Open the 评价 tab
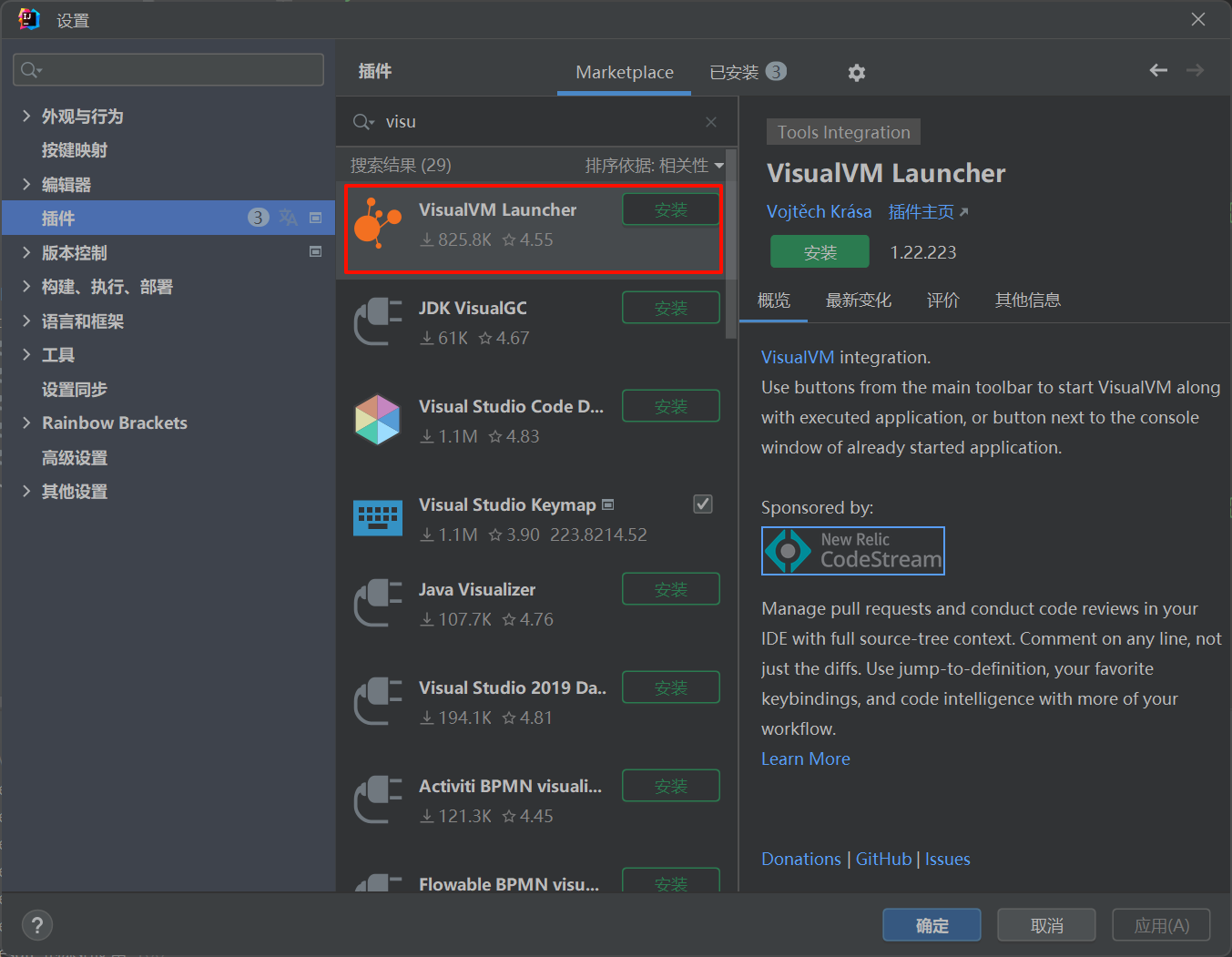 tap(943, 300)
